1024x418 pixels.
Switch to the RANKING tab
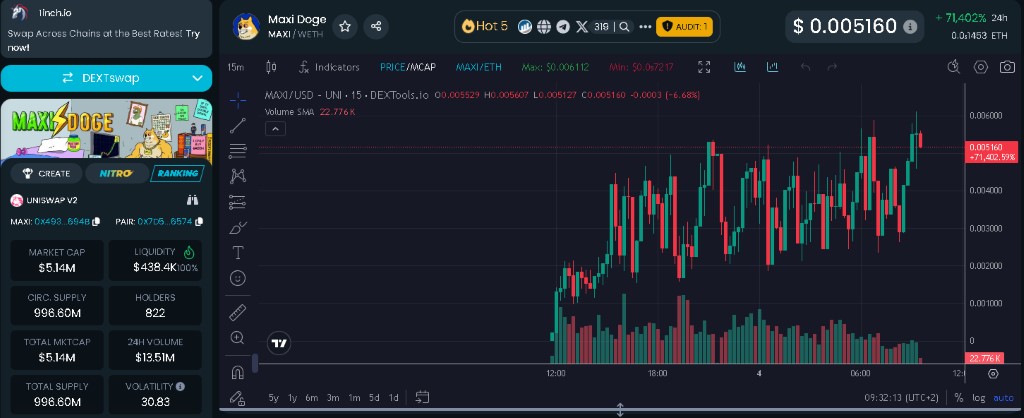[177, 173]
